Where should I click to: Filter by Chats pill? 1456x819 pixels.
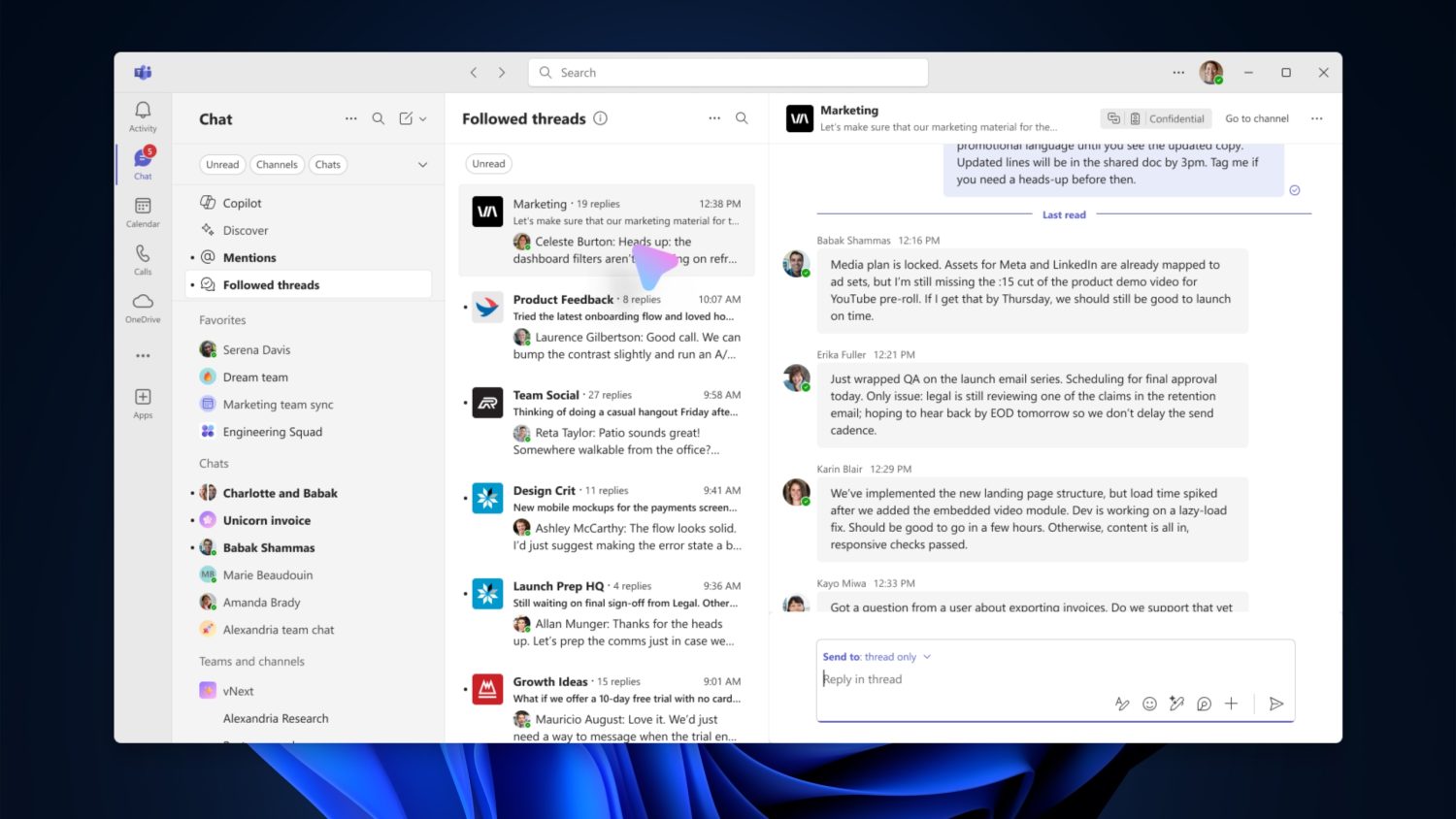328,165
